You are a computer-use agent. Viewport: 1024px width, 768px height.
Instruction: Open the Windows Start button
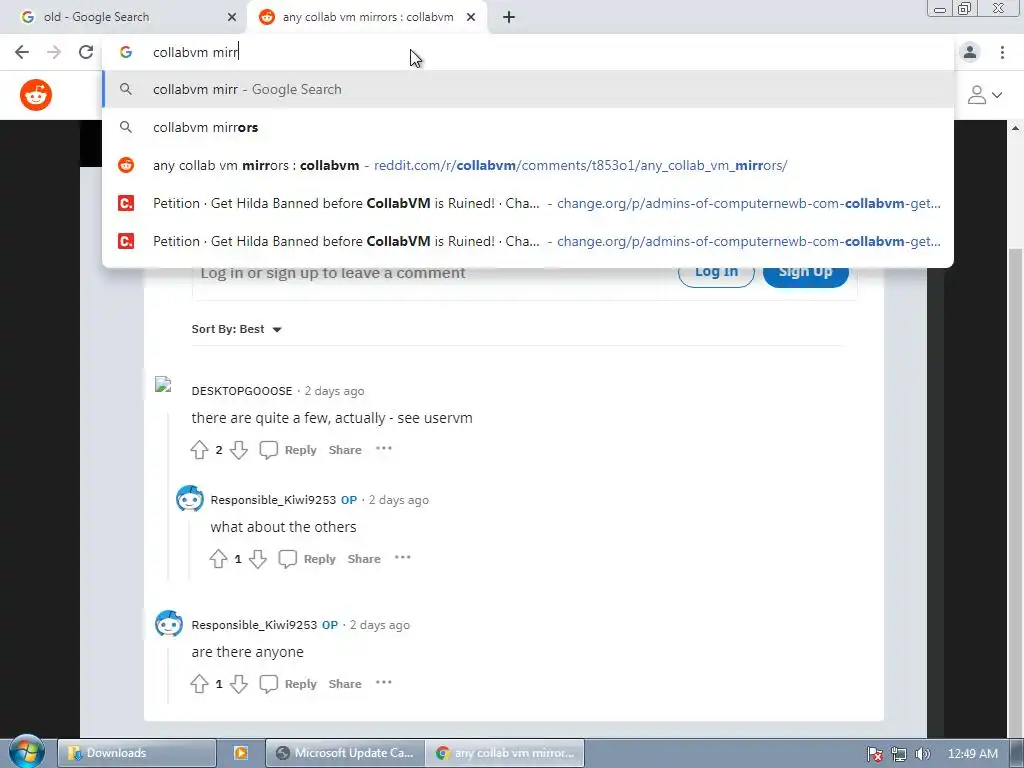(26, 752)
